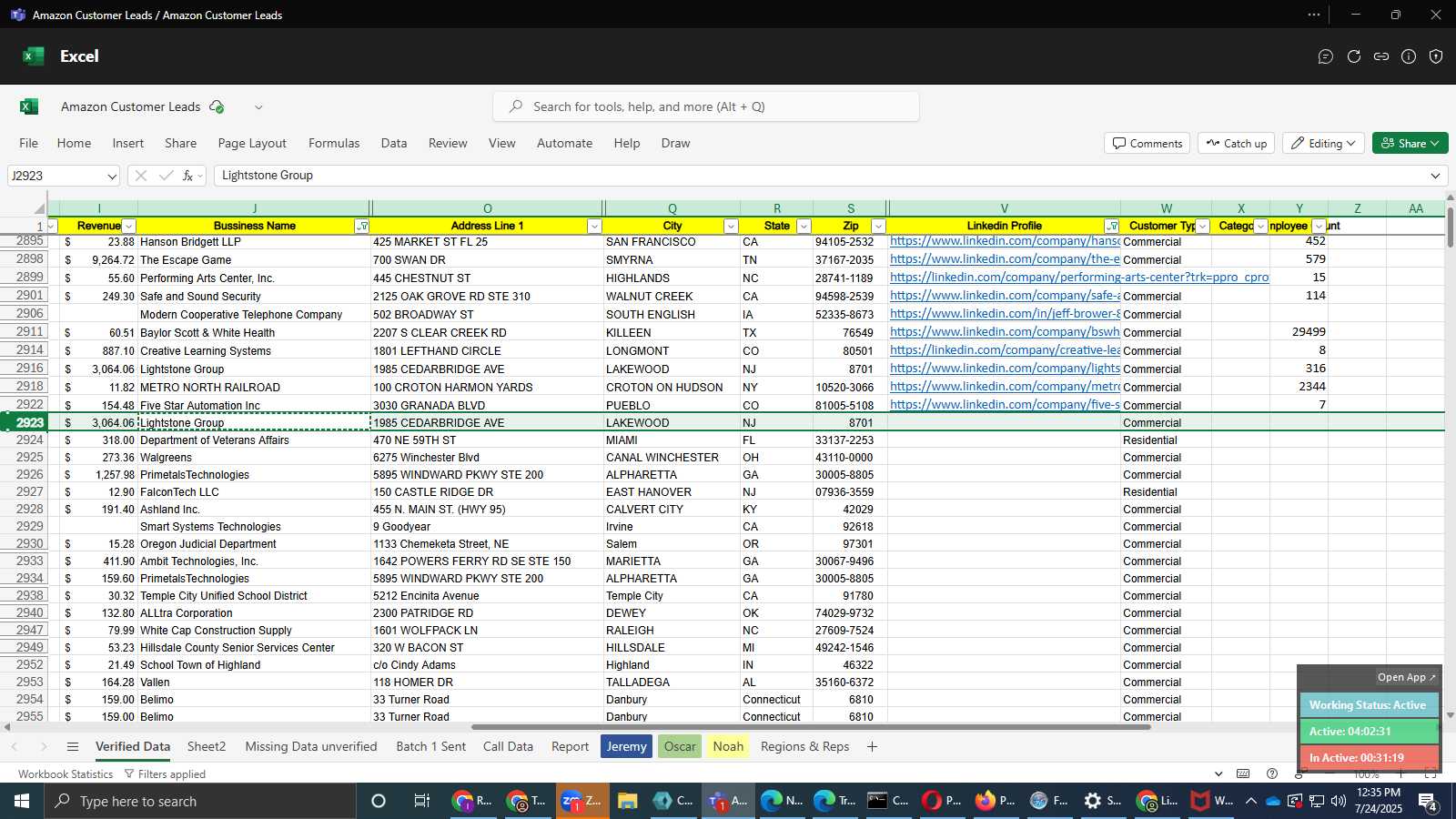1456x819 pixels.
Task: Open State column filter dropdown
Action: coord(803,226)
